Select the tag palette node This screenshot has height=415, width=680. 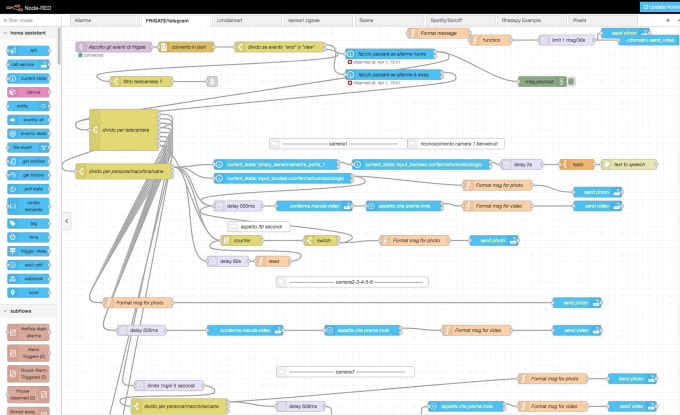[28, 223]
